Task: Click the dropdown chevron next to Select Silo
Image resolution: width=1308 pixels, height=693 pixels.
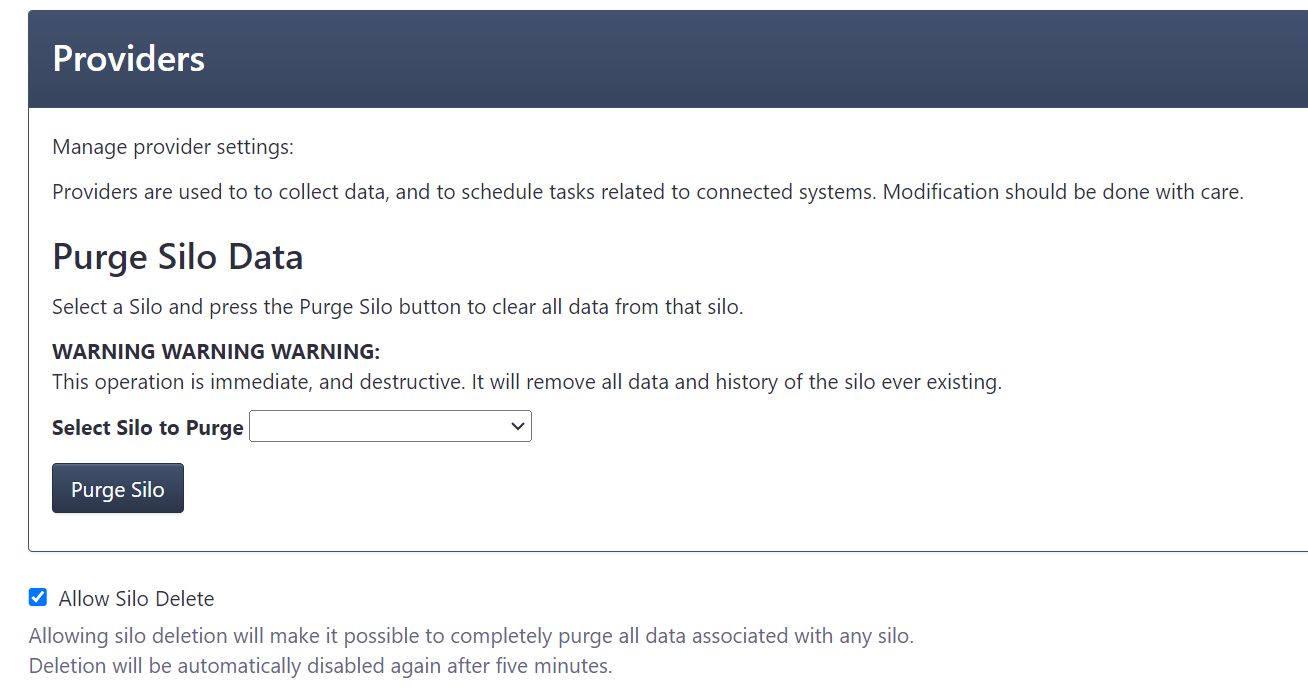Action: 517,426
